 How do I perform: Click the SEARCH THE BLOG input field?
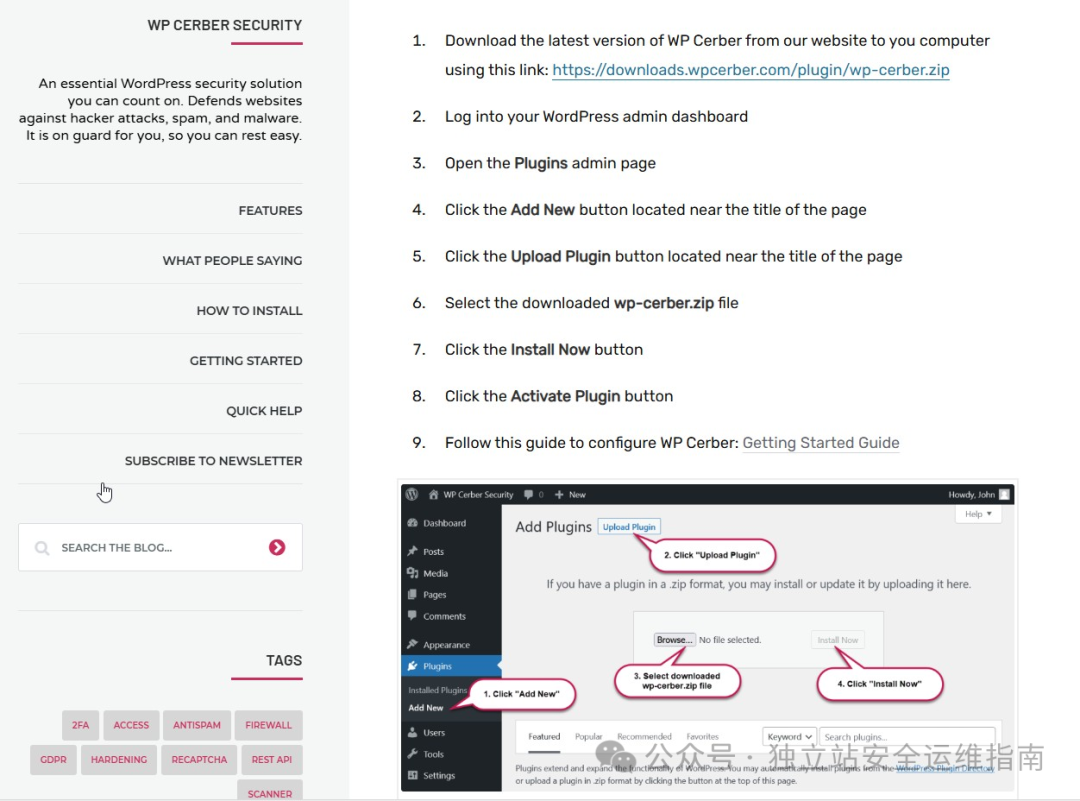click(x=160, y=548)
